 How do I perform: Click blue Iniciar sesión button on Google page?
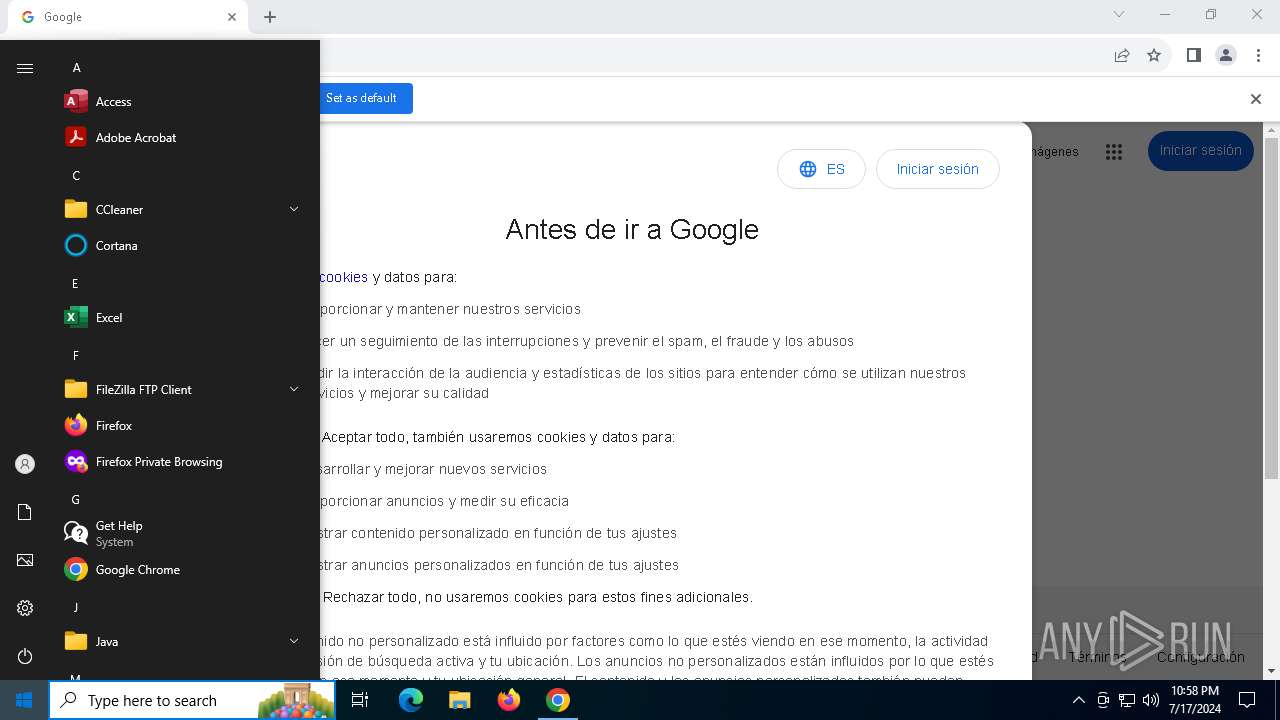tap(1200, 151)
